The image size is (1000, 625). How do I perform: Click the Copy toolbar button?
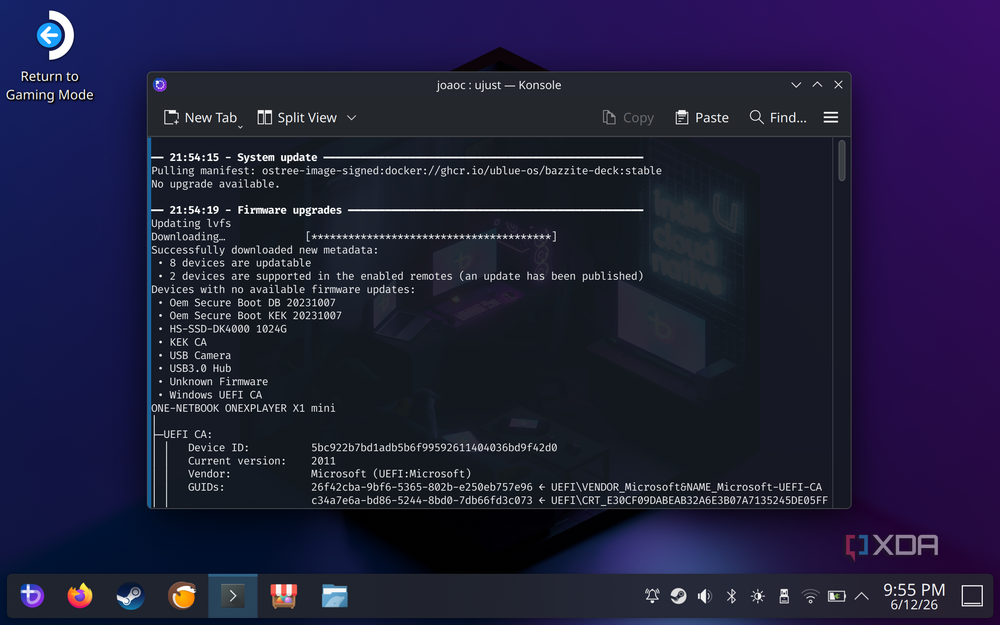628,117
